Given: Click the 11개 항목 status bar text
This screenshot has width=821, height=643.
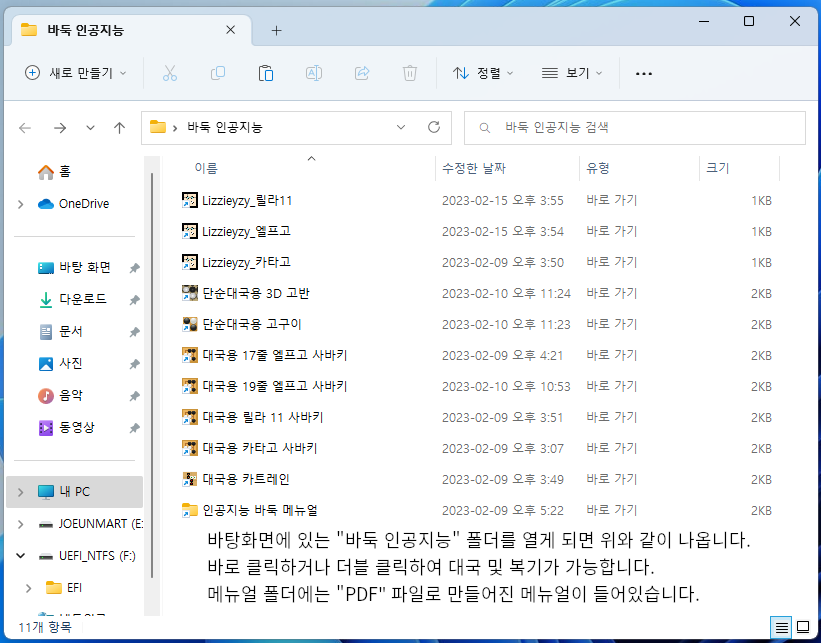Looking at the screenshot, I should coord(45,627).
